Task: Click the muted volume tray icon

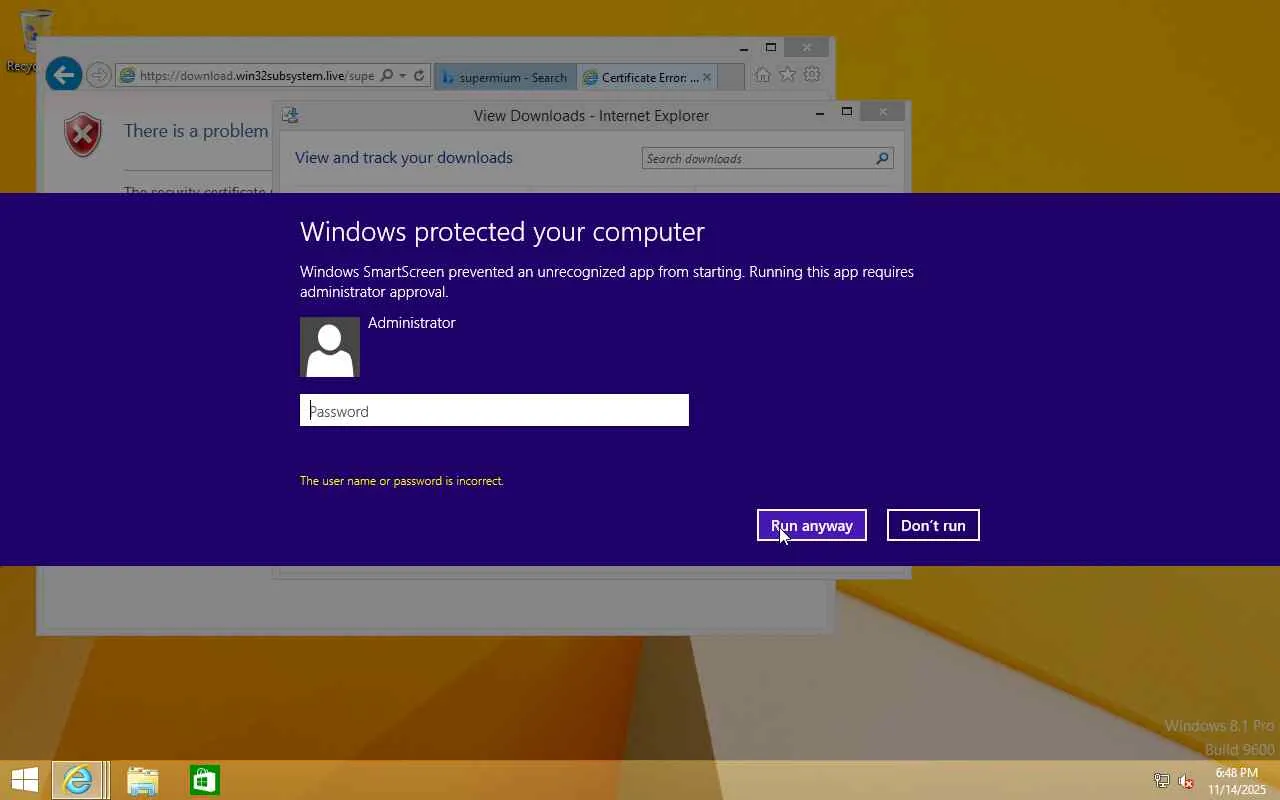Action: click(x=1186, y=781)
